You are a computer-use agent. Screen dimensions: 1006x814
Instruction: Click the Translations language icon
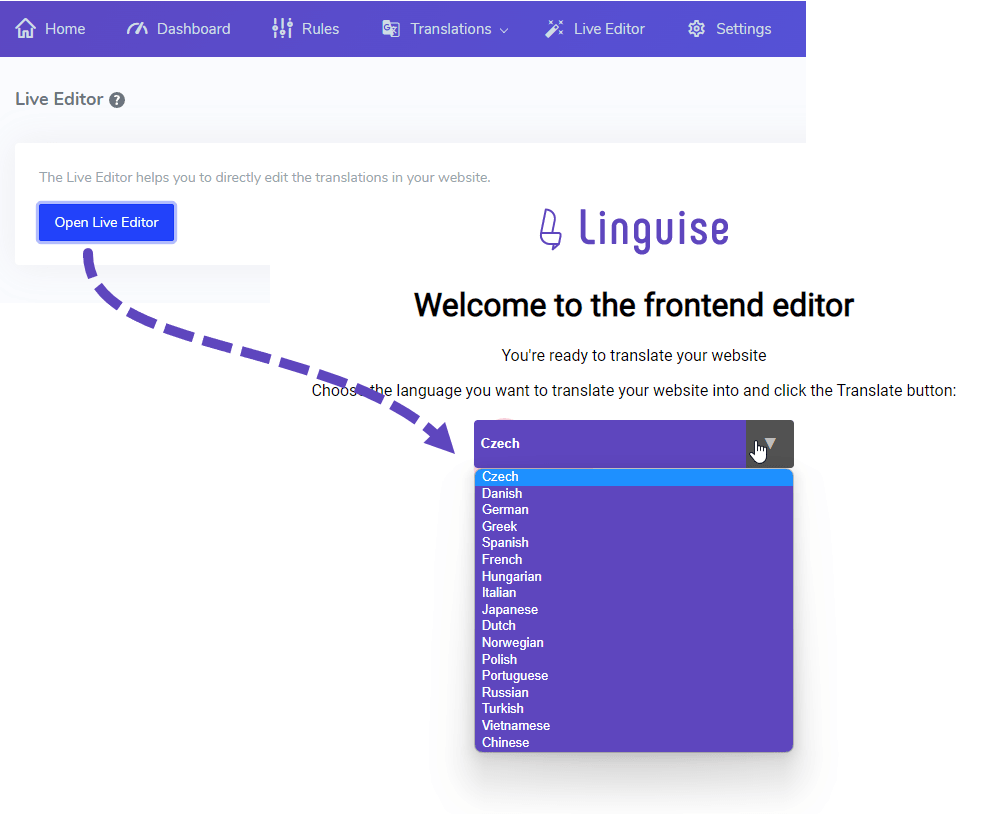[391, 29]
